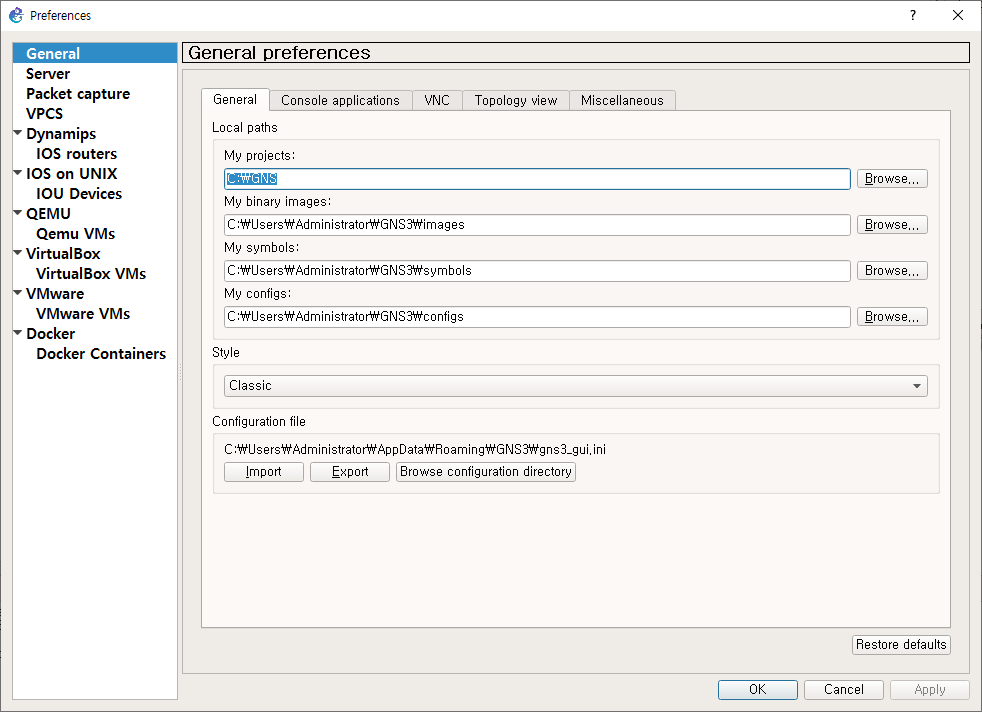This screenshot has height=712, width=982.
Task: Click the Import configuration button
Action: click(264, 472)
